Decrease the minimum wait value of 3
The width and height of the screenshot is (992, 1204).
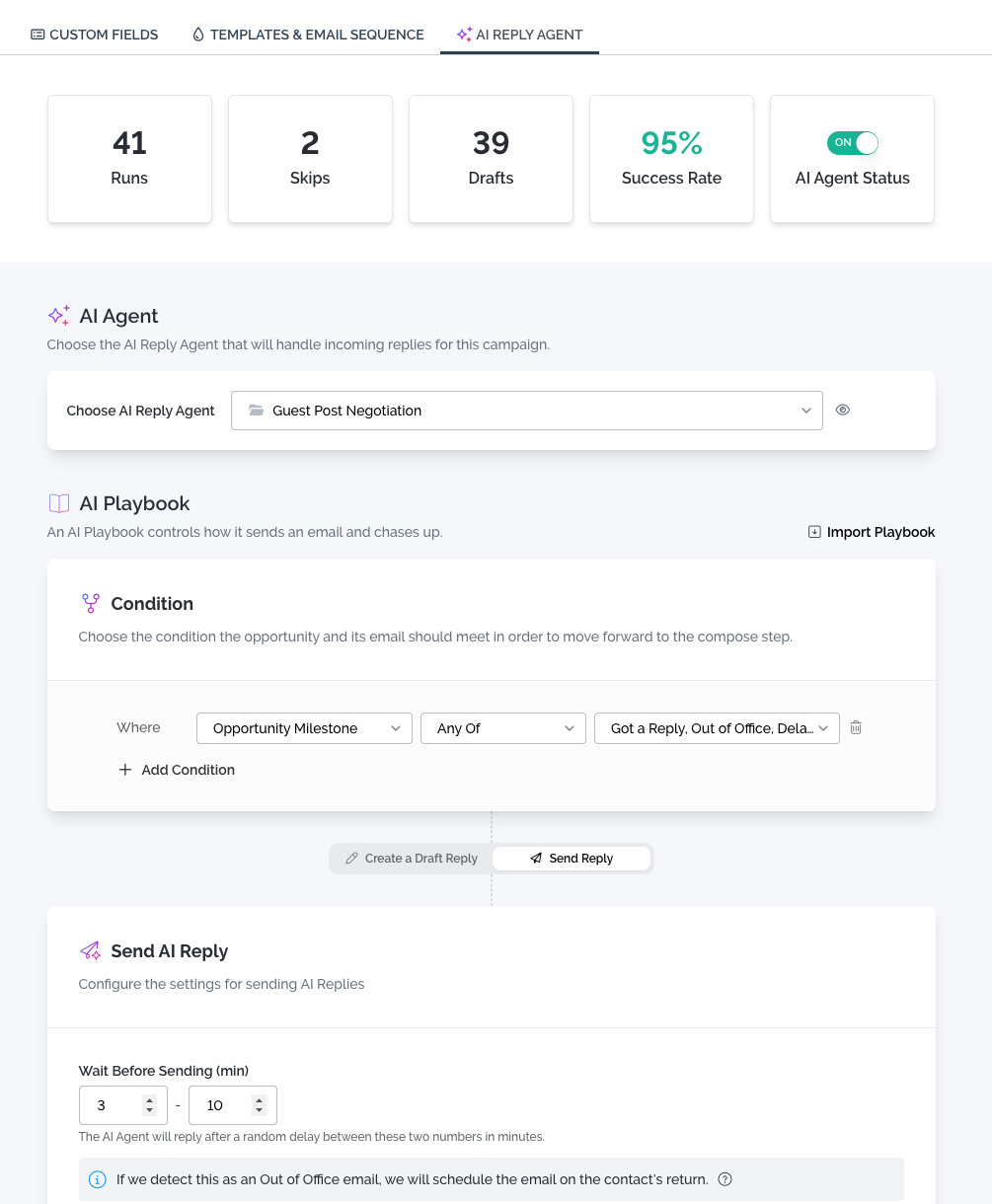(149, 1111)
